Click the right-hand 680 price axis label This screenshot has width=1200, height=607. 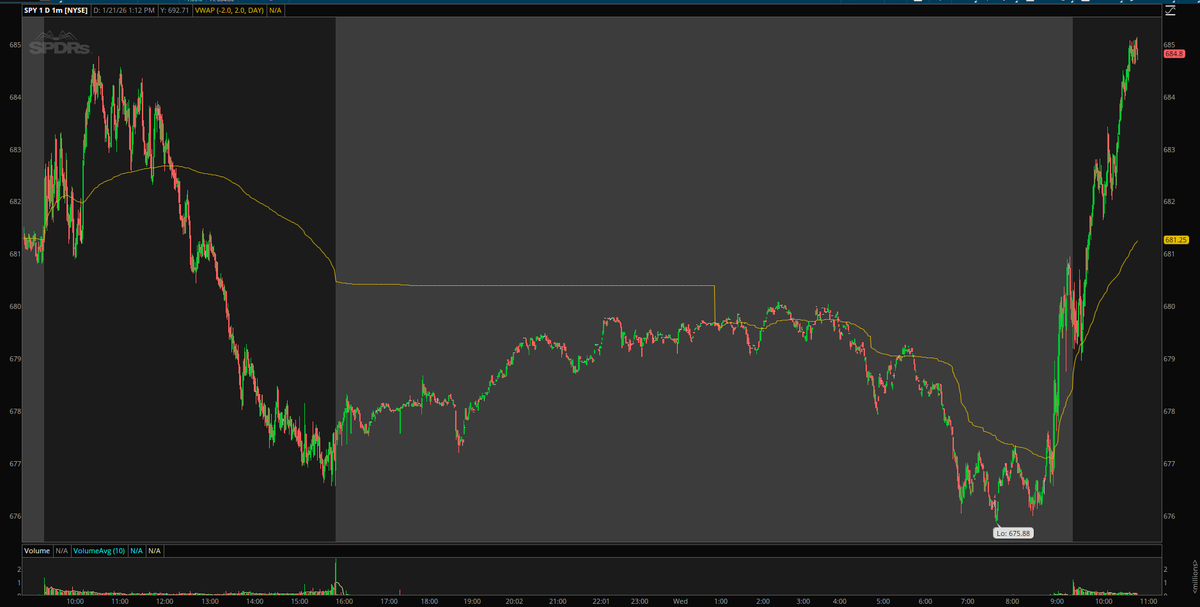coord(1169,306)
